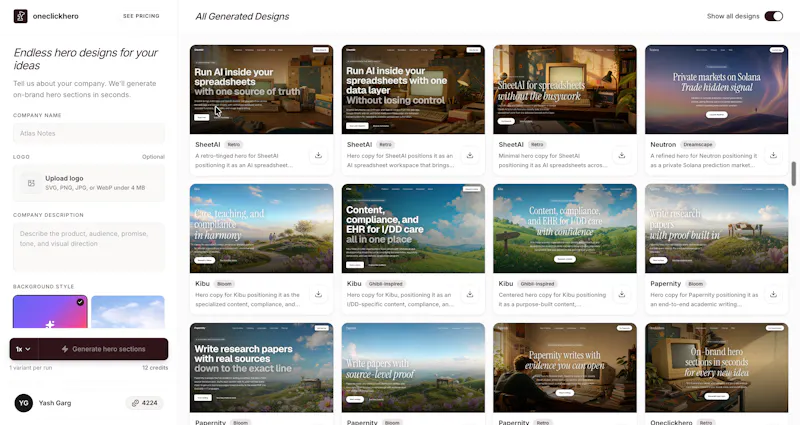The image size is (800, 425).
Task: Click 'Endless hero designs for your ideas' heading
Action: (86, 59)
